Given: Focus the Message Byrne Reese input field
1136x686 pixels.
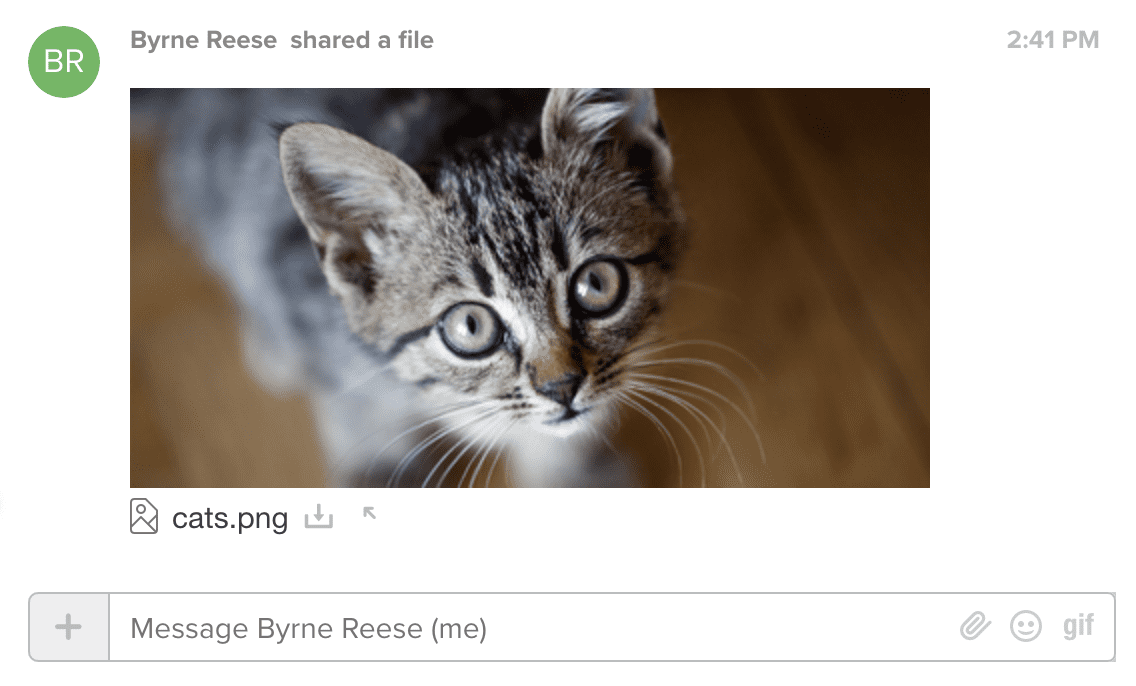Looking at the screenshot, I should (x=530, y=628).
